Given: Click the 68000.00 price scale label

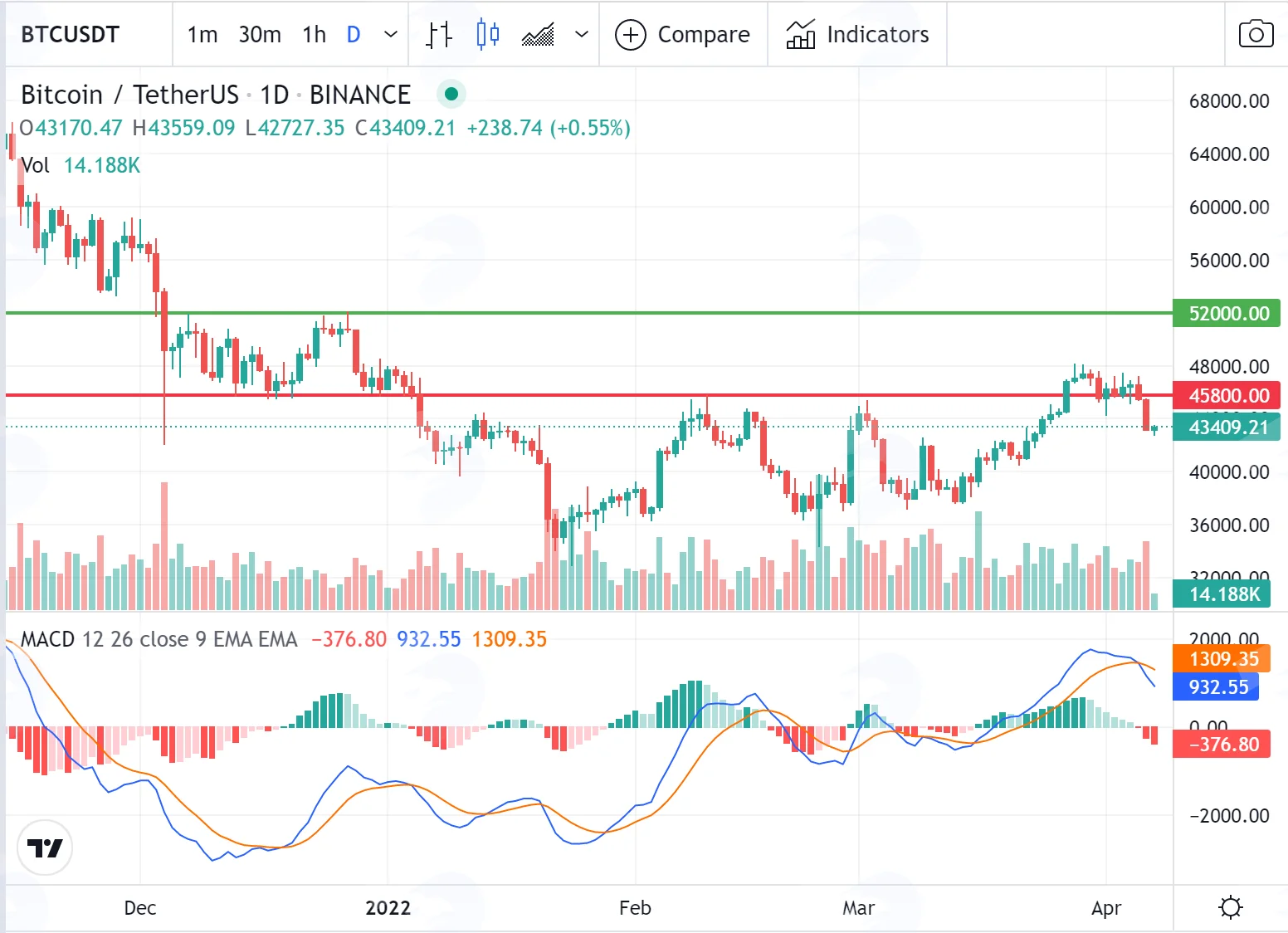Looking at the screenshot, I should [x=1229, y=101].
